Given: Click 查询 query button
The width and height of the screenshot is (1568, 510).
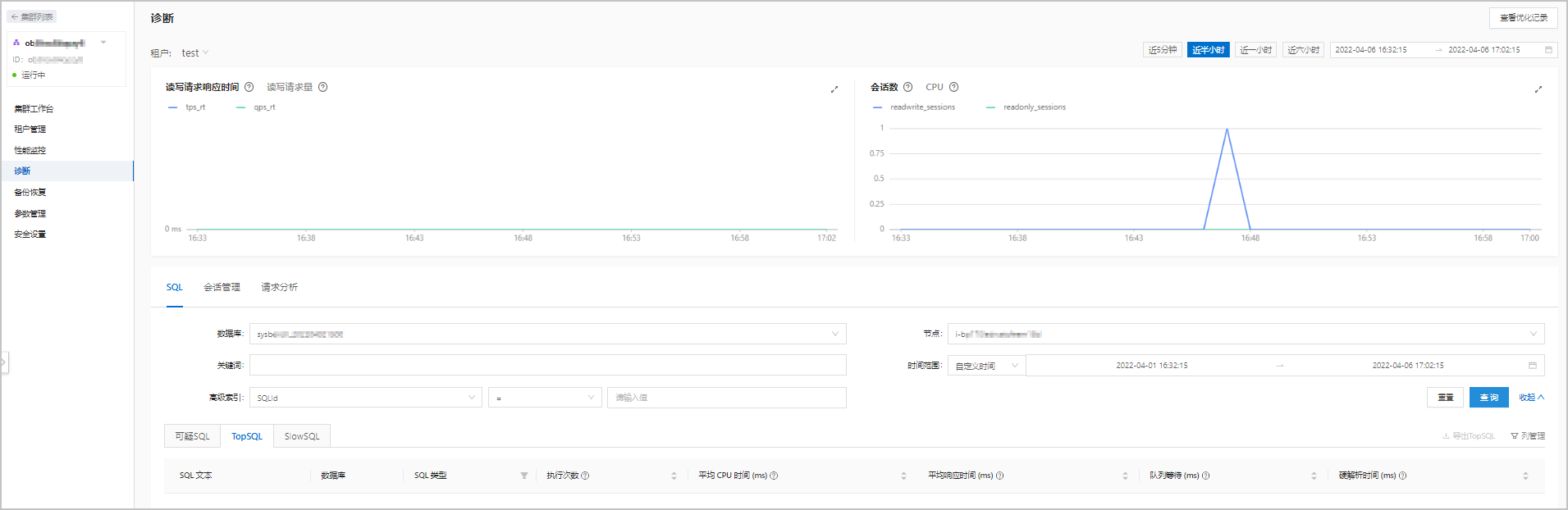Looking at the screenshot, I should [1488, 397].
